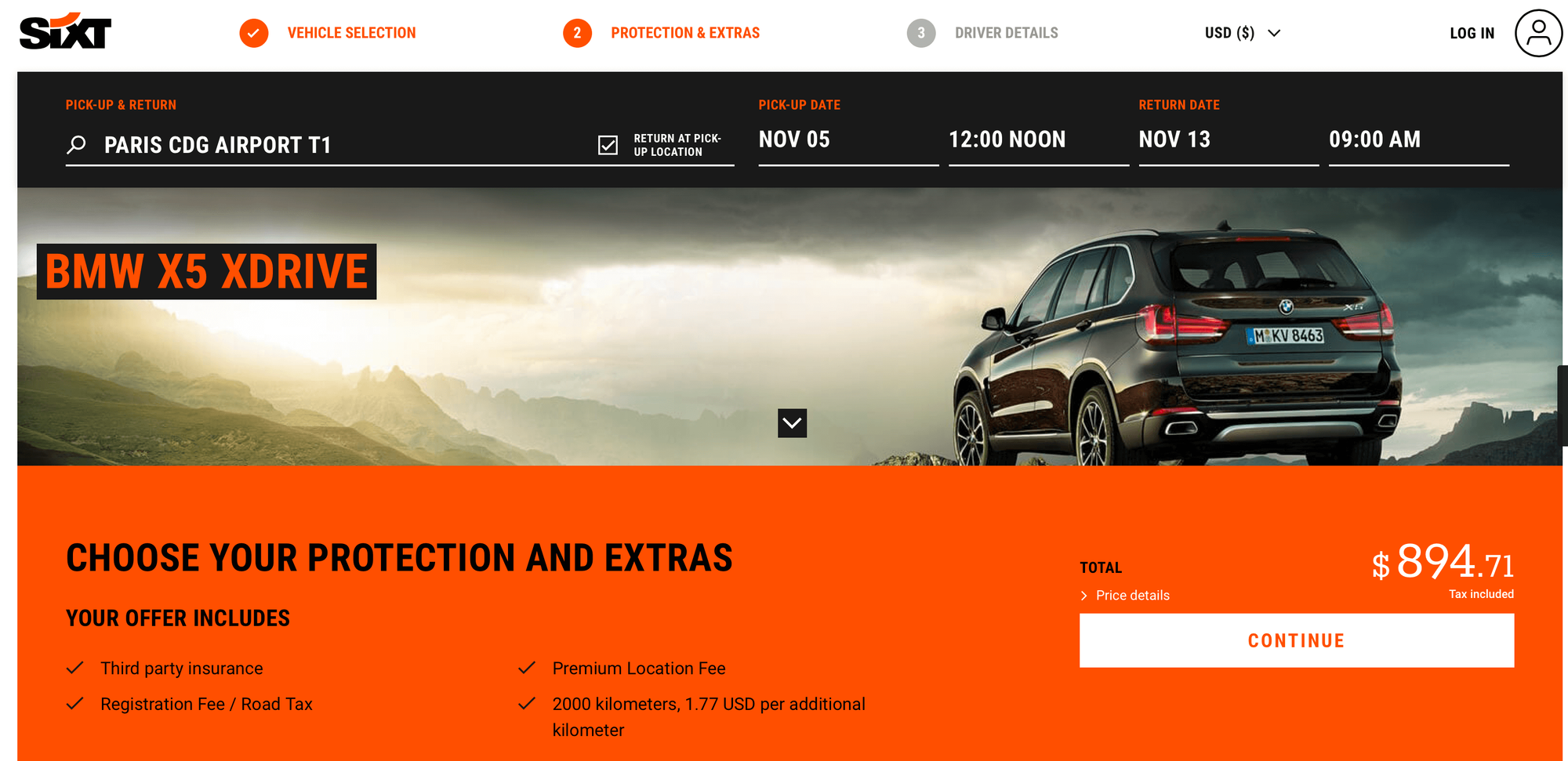Screen dimensions: 1568x761
Task: Expand Price details
Action: click(x=1125, y=596)
